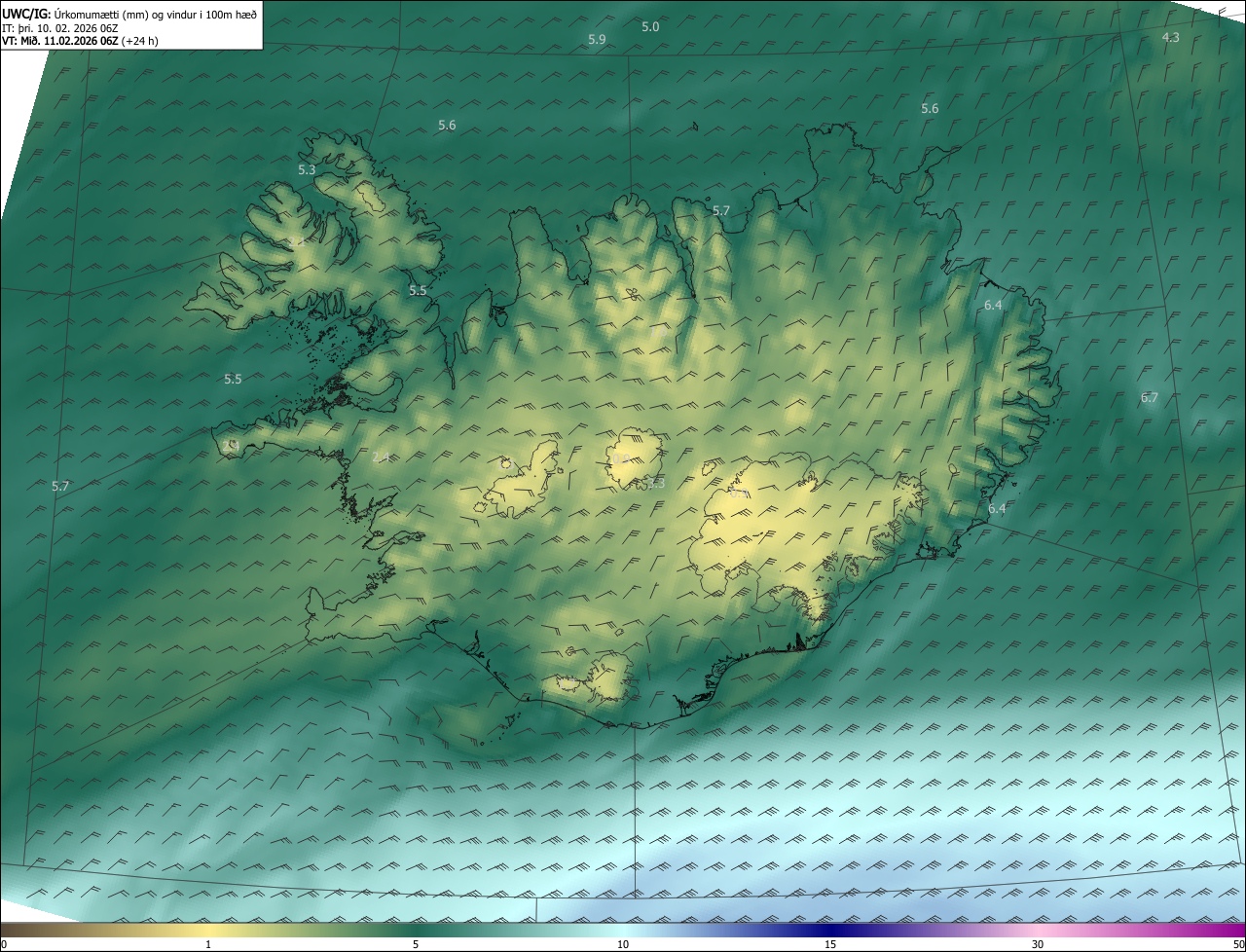The height and width of the screenshot is (952, 1246).
Task: Click the "50" tick label on the color scale
Action: coord(1238,945)
